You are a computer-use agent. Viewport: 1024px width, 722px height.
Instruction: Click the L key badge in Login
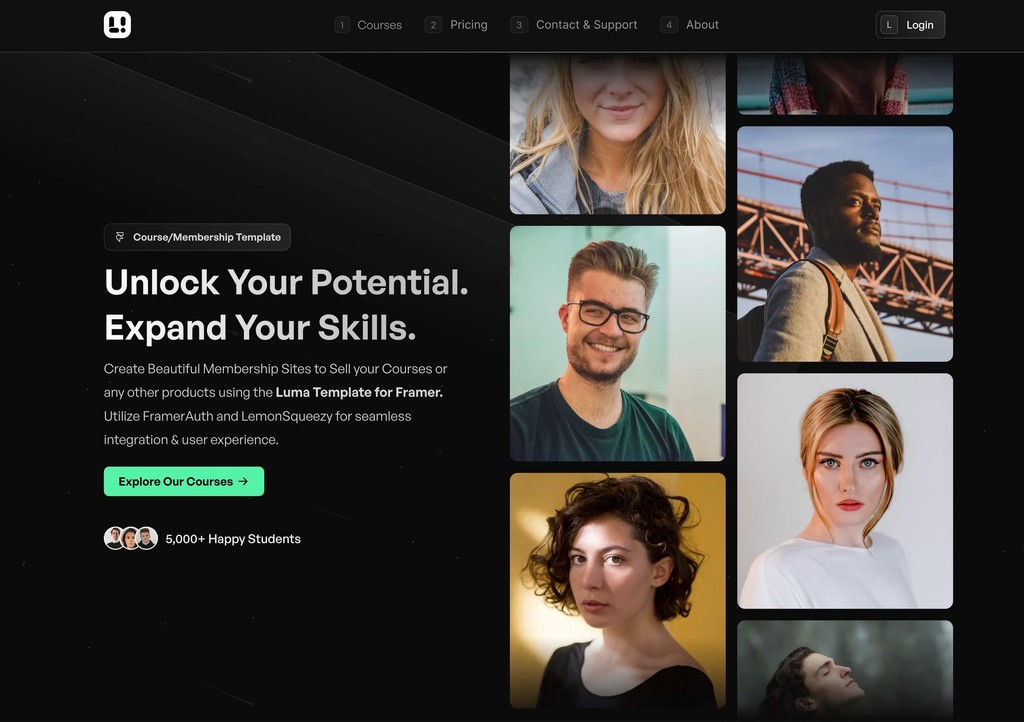coord(889,25)
